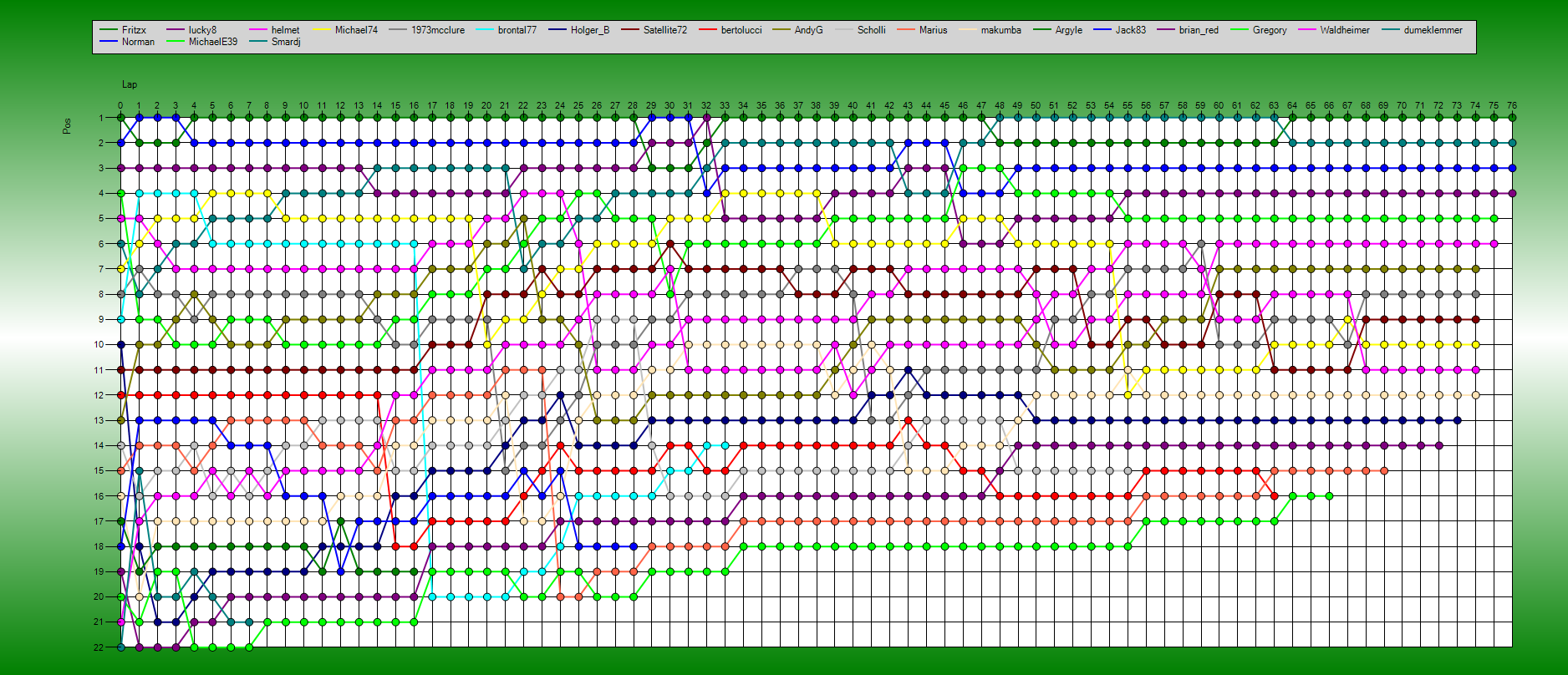This screenshot has height=675, width=1568.
Task: Select Fritzx in the legend
Action: coord(134,30)
